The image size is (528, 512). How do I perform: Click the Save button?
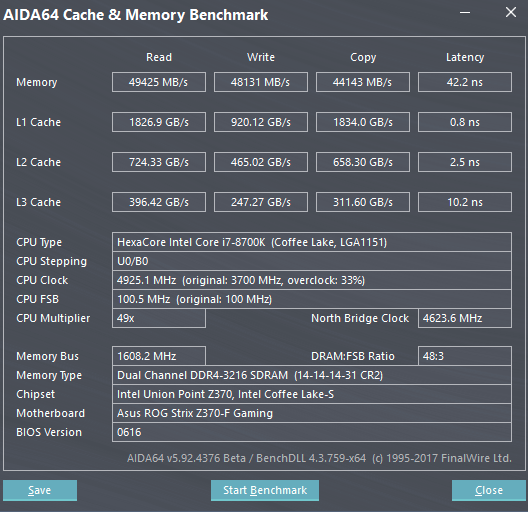coord(40,490)
